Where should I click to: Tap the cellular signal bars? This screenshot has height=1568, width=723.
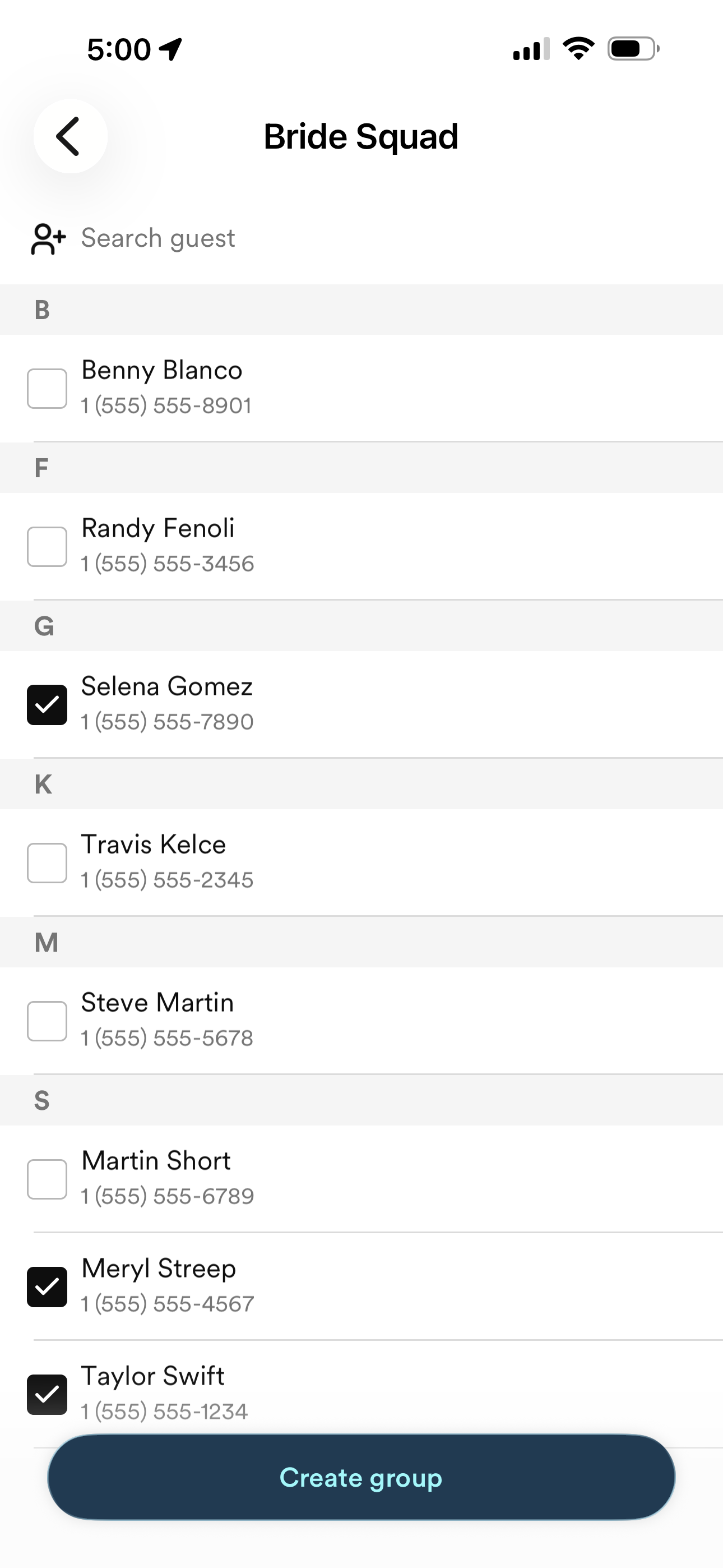531,49
